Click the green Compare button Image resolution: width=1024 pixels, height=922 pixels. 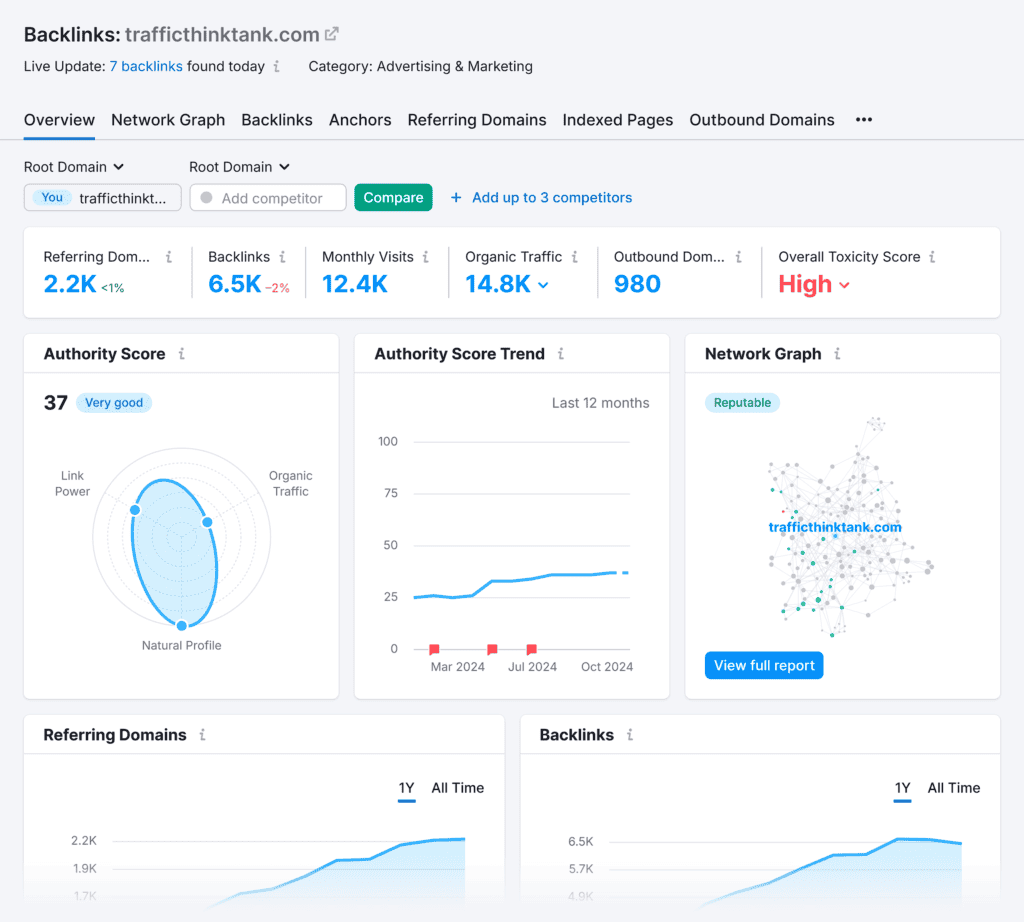(393, 198)
